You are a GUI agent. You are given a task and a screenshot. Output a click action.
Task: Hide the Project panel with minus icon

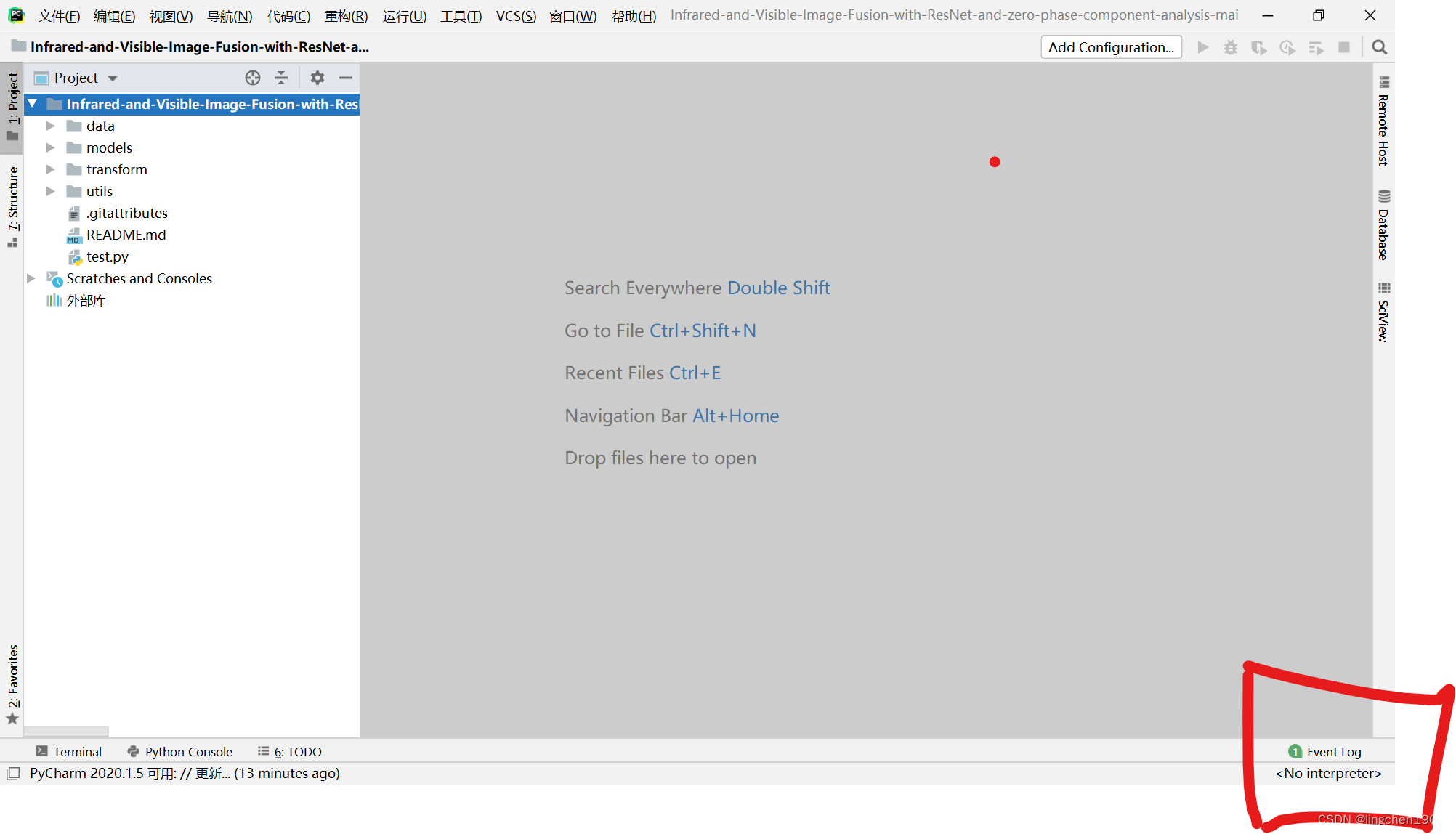tap(346, 78)
